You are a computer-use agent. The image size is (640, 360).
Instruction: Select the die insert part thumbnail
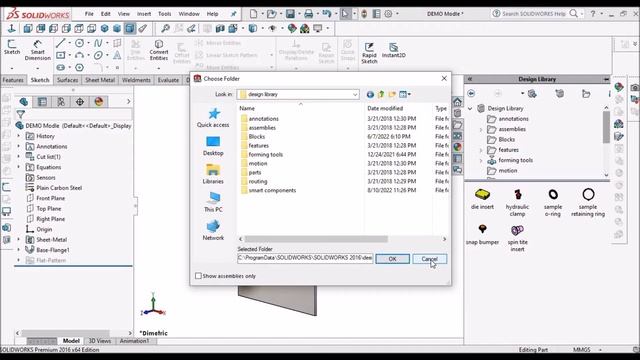(x=482, y=199)
